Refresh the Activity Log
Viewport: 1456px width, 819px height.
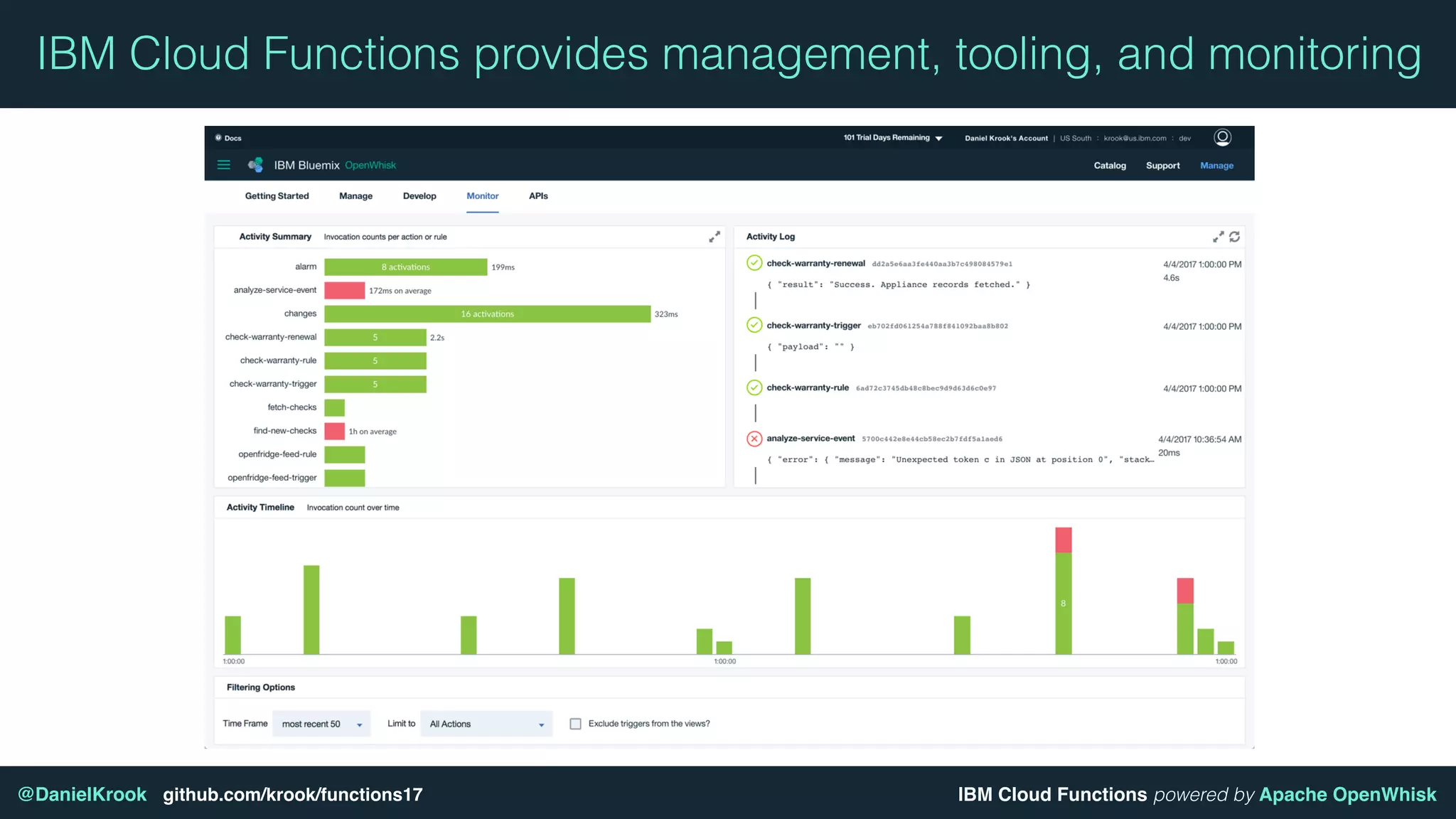point(1234,237)
